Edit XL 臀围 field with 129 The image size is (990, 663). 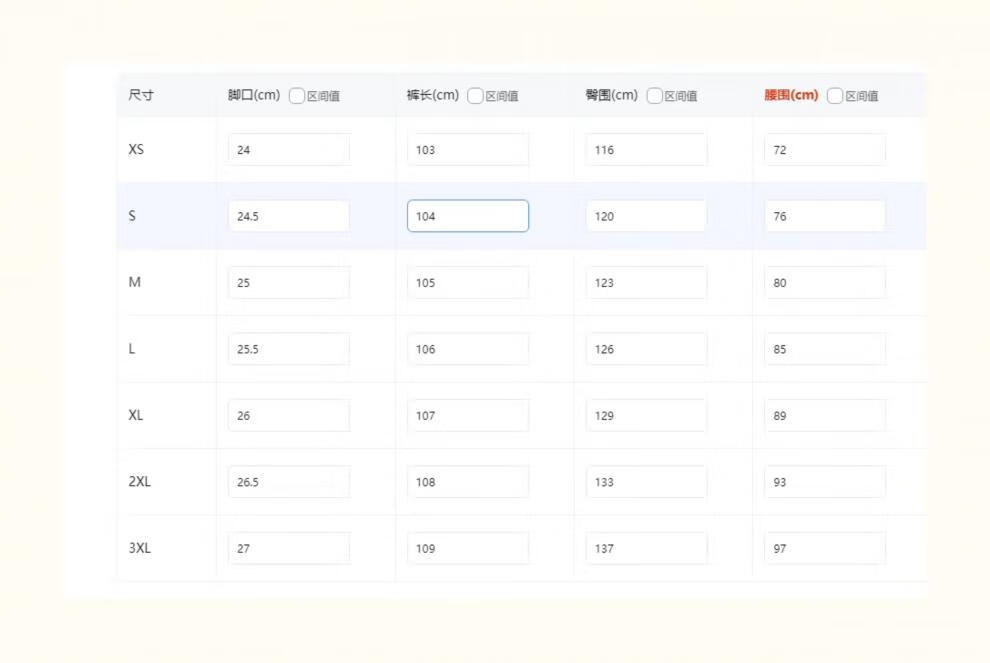point(647,415)
